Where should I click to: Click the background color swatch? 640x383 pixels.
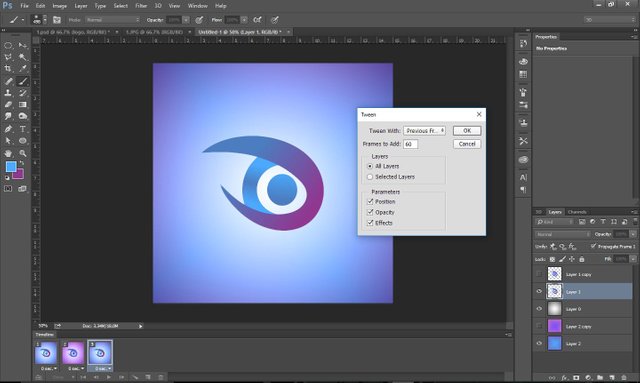20,175
